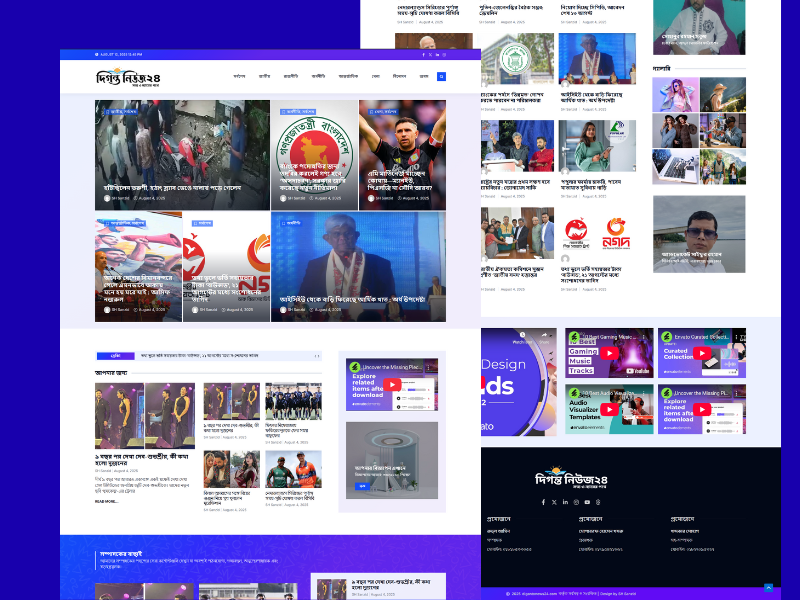The height and width of the screenshot is (600, 800).
Task: Click the white footer site logo
Action: pyautogui.click(x=571, y=478)
